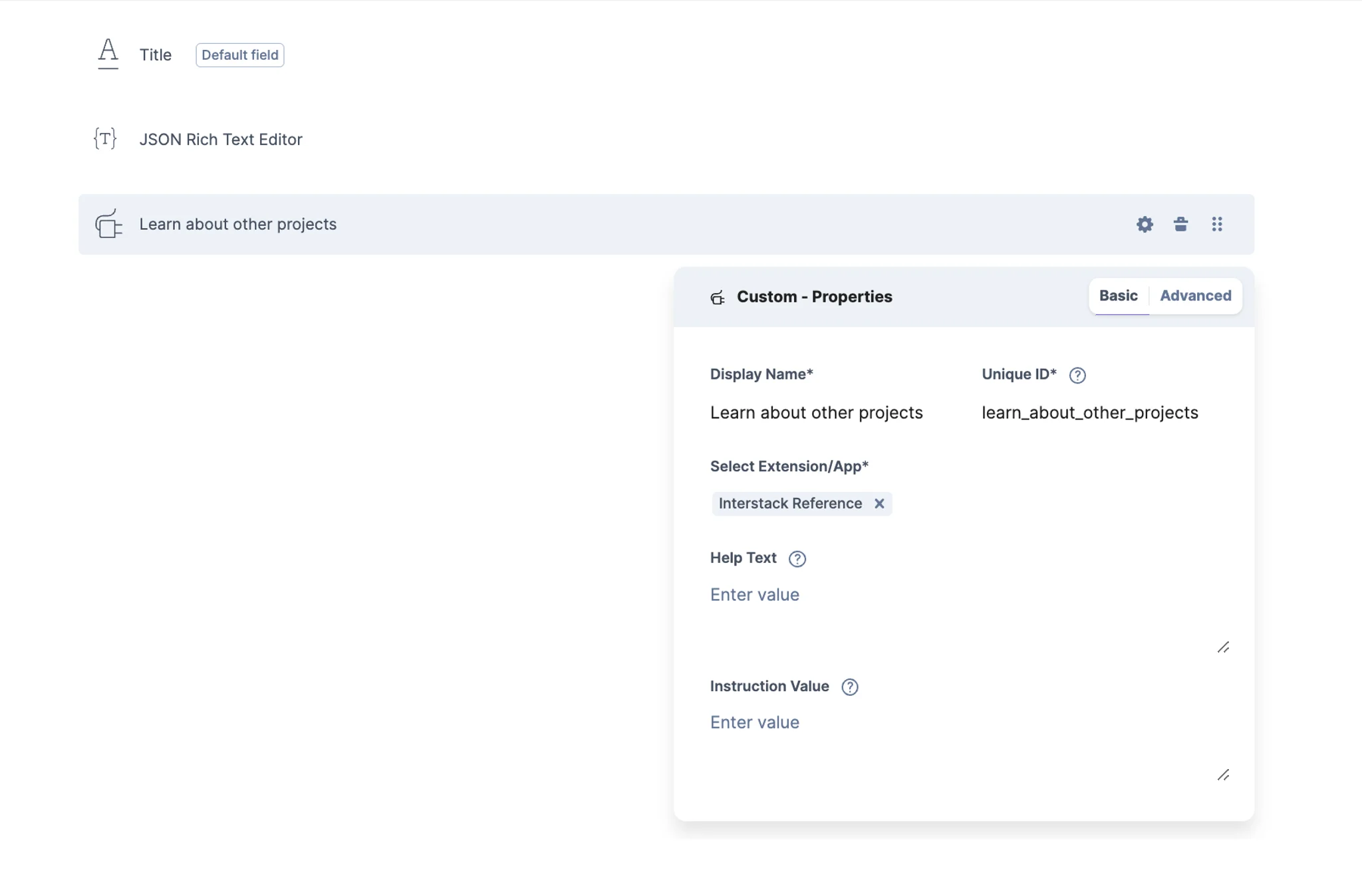This screenshot has width=1362, height=896.
Task: Select the JSON Rich Text Editor field
Action: pyautogui.click(x=666, y=139)
